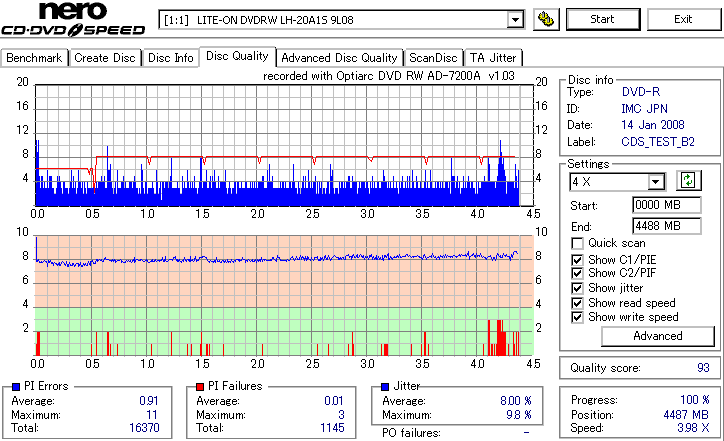Click the drive options icon beside Start
This screenshot has height=441, width=724.
pos(546,20)
